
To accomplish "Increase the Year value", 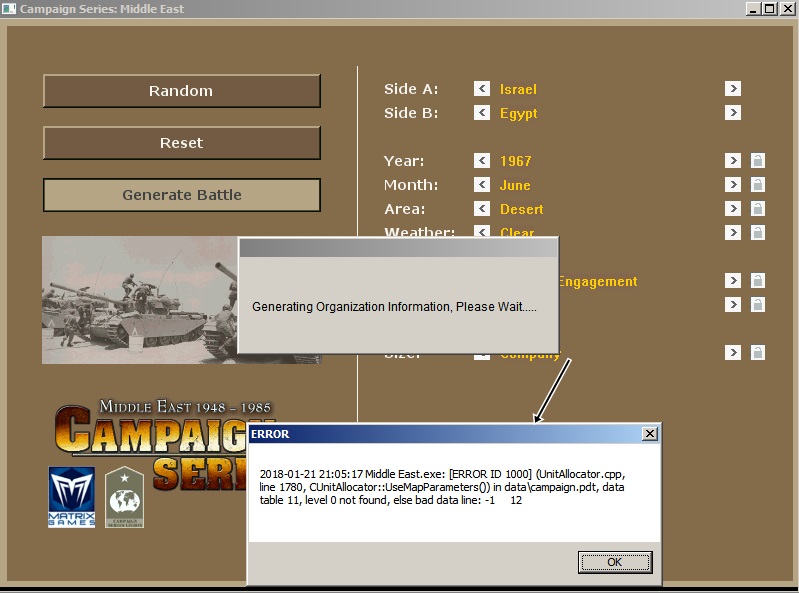I will [x=733, y=160].
